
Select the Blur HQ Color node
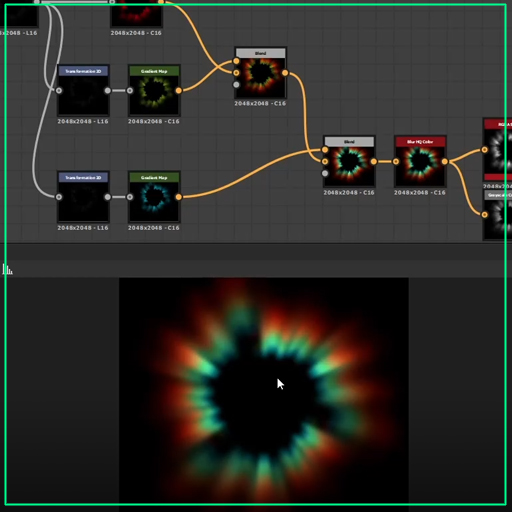click(420, 161)
